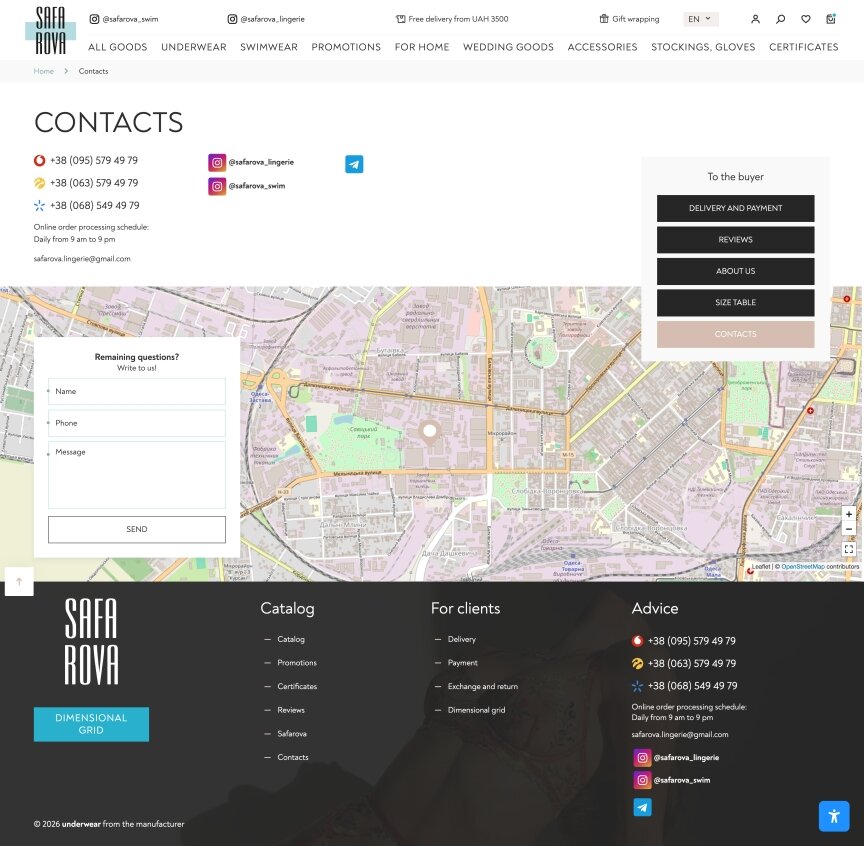Image resolution: width=864 pixels, height=846 pixels.
Task: Open the shopping cart icon
Action: (x=831, y=19)
